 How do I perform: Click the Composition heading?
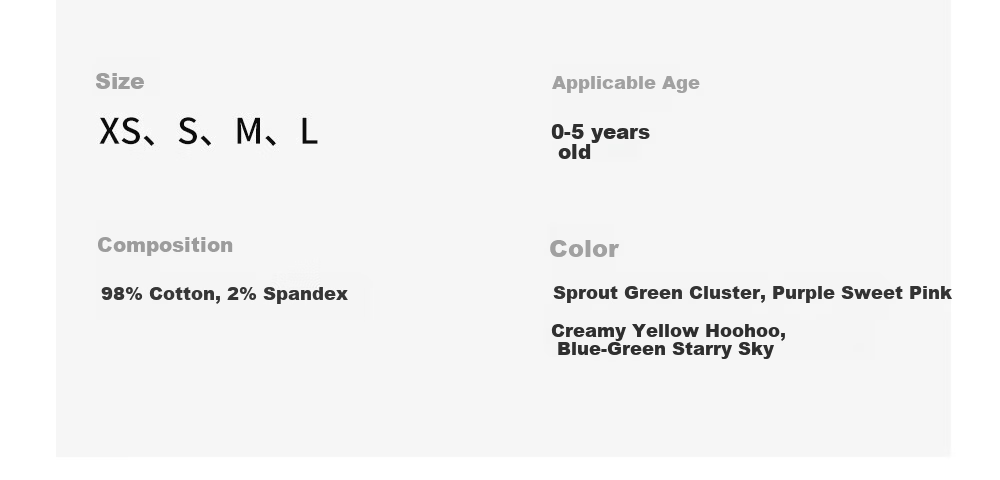click(x=165, y=245)
